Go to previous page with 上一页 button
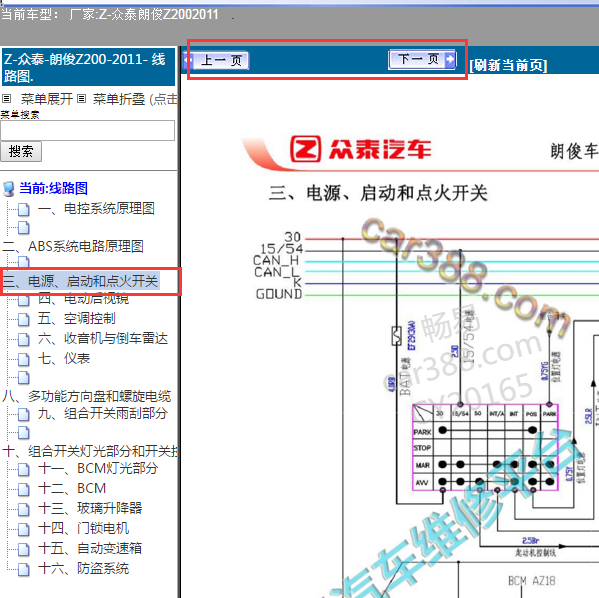Screen dimensions: 599x598 click(x=216, y=60)
